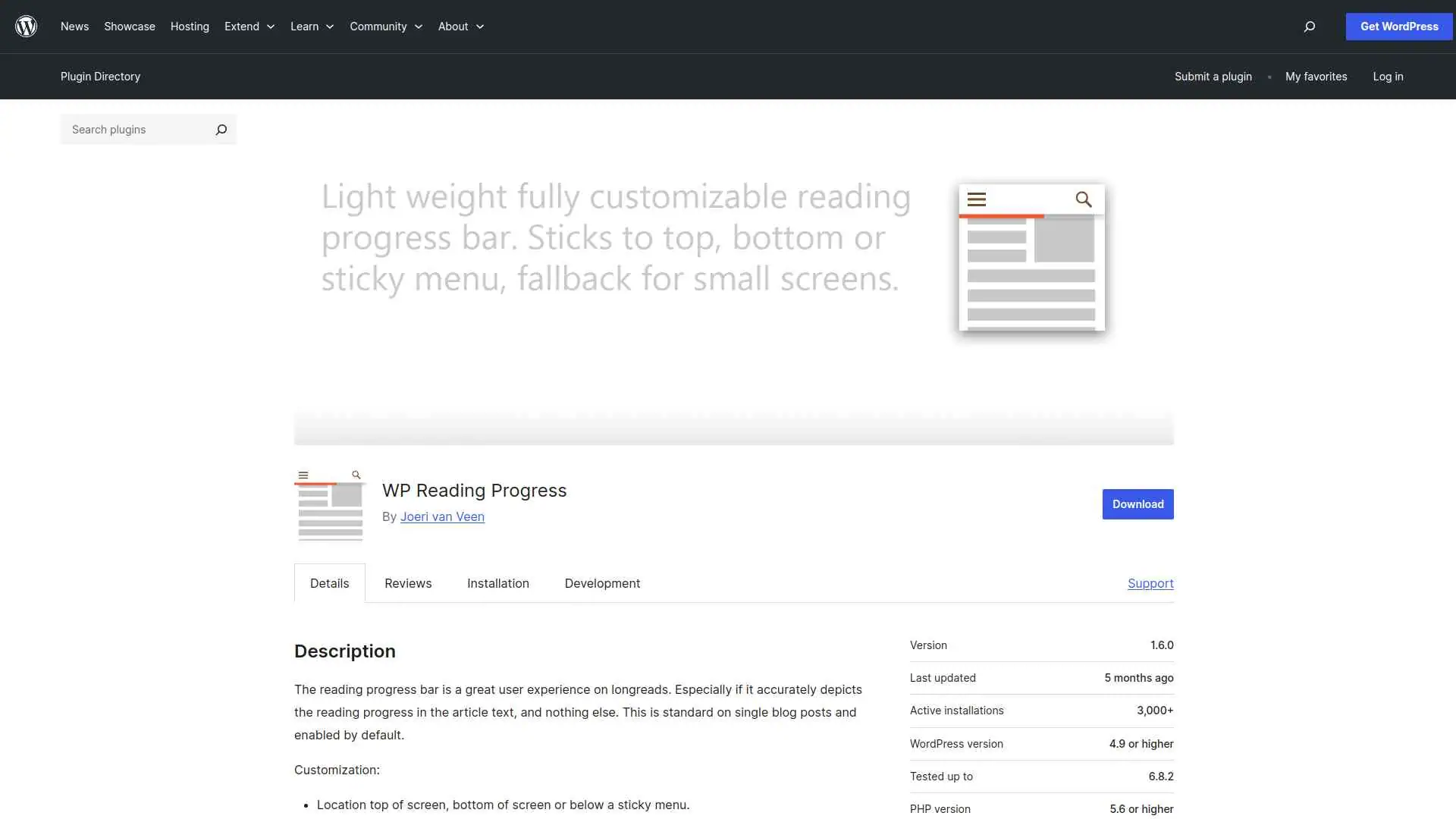Click the magnifier icon in plugin search
The height and width of the screenshot is (819, 1456).
click(x=221, y=130)
